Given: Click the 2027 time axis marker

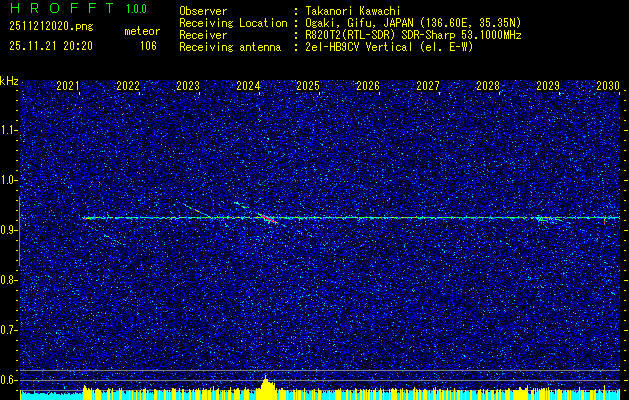Looking at the screenshot, I should tap(428, 86).
